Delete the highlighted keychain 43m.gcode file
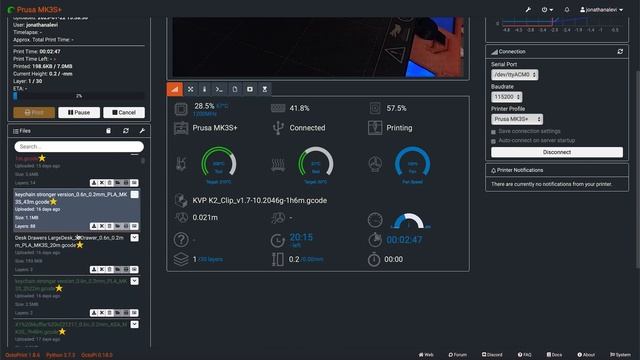The image size is (640, 360). [109, 226]
